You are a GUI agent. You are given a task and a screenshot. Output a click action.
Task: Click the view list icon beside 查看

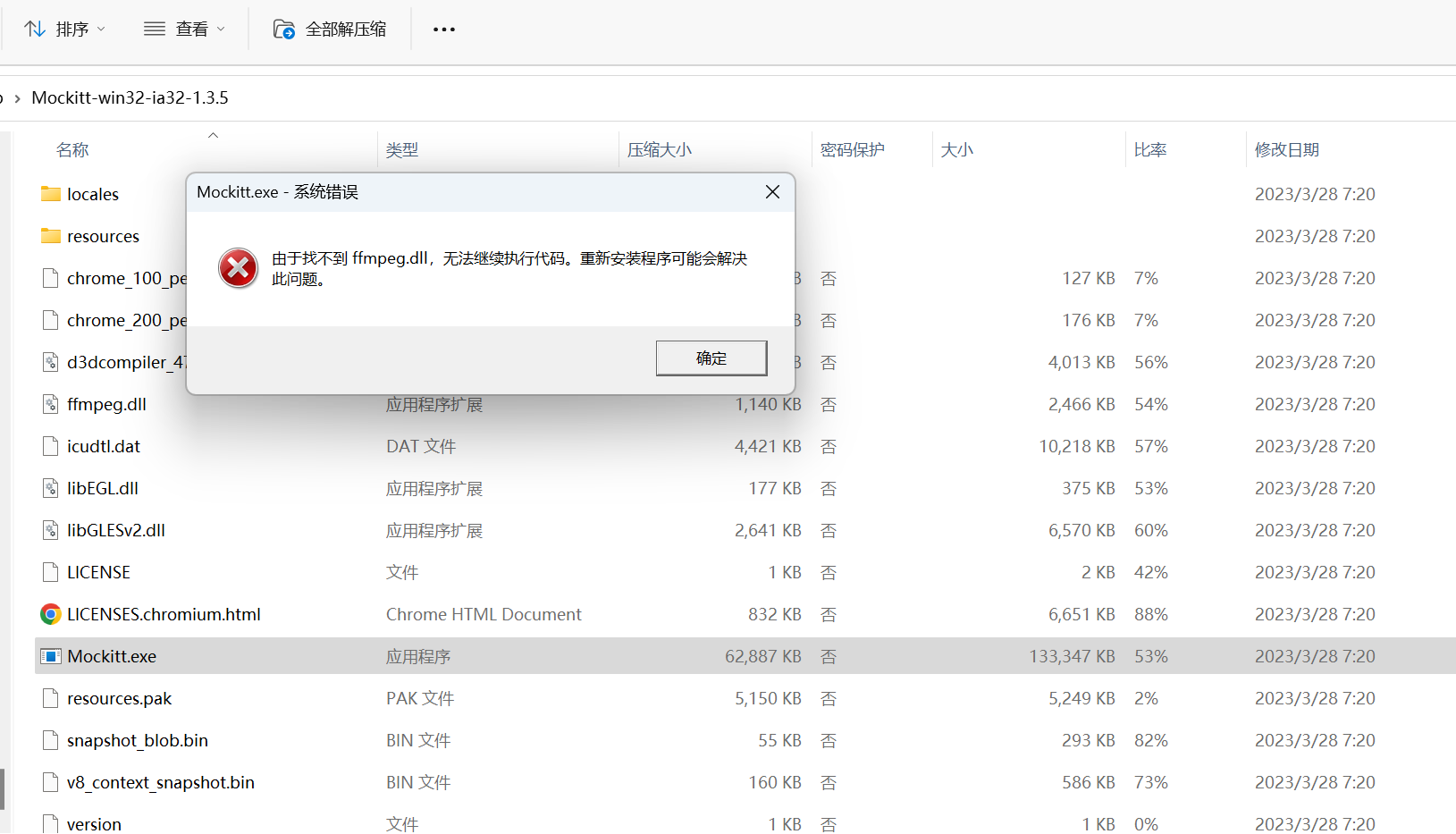(x=155, y=29)
